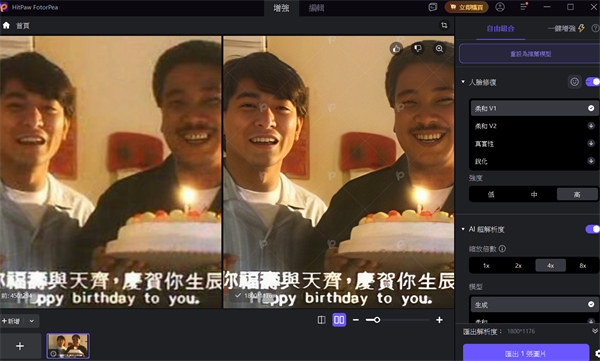Open the 一鍵增強 tab

tap(566, 28)
